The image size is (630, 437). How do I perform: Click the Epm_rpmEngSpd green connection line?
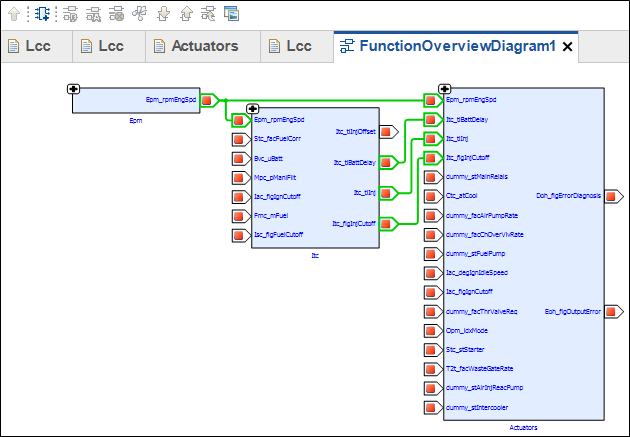320,100
